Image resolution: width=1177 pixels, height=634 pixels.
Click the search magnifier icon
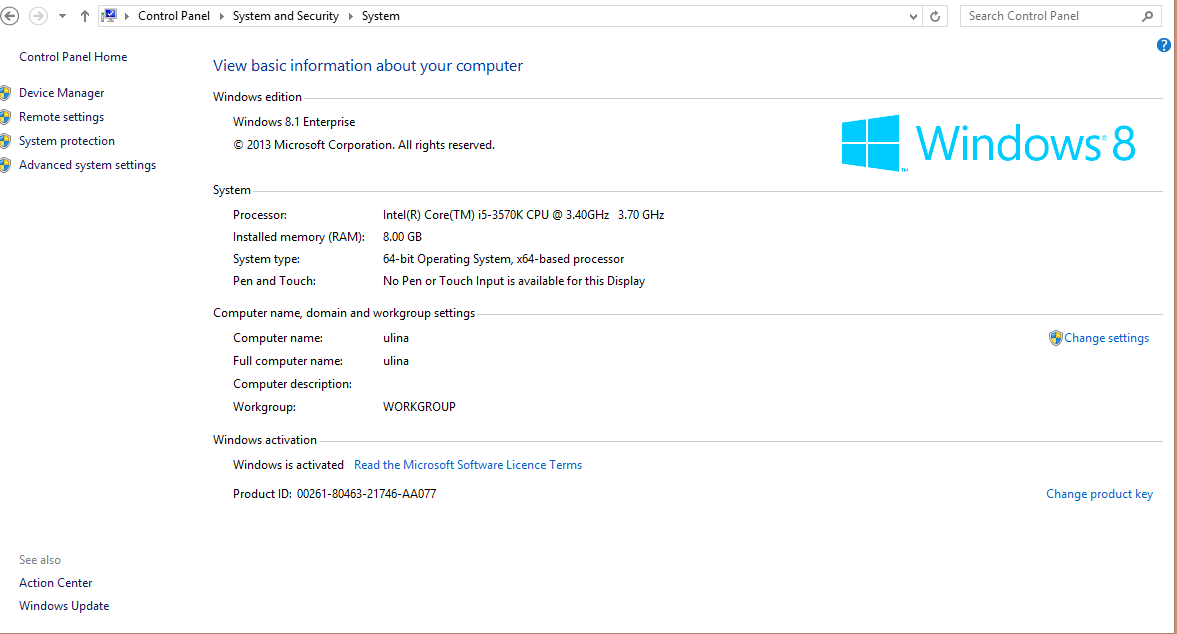pyautogui.click(x=1148, y=16)
